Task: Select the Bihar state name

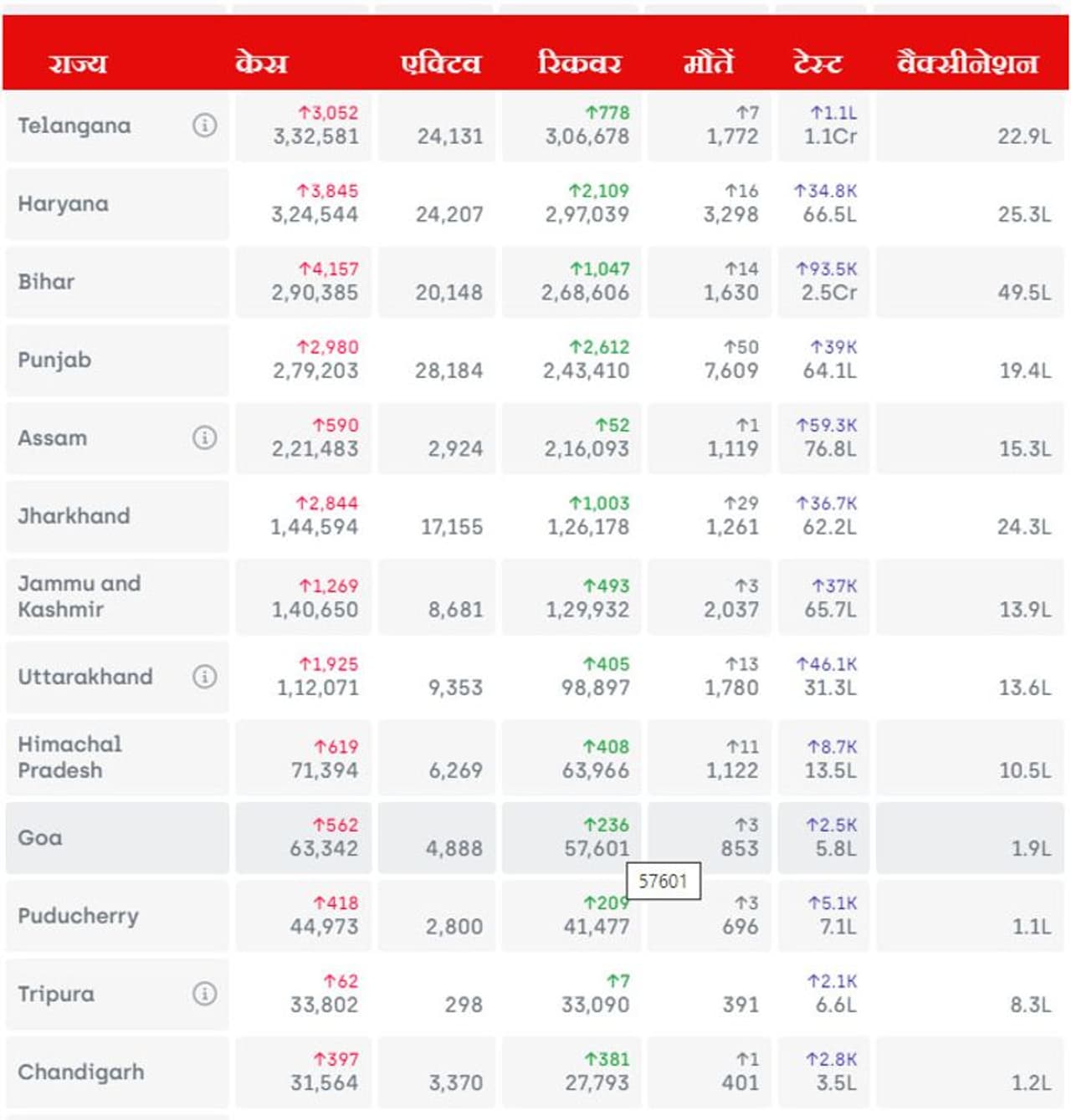Action: click(x=47, y=282)
